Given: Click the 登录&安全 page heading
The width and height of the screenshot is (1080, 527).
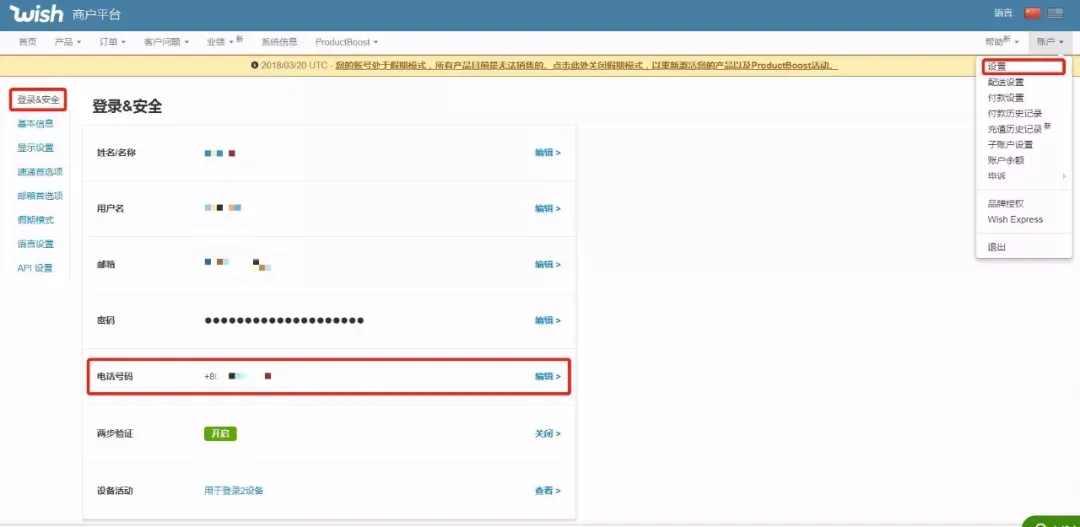Looking at the screenshot, I should (127, 106).
